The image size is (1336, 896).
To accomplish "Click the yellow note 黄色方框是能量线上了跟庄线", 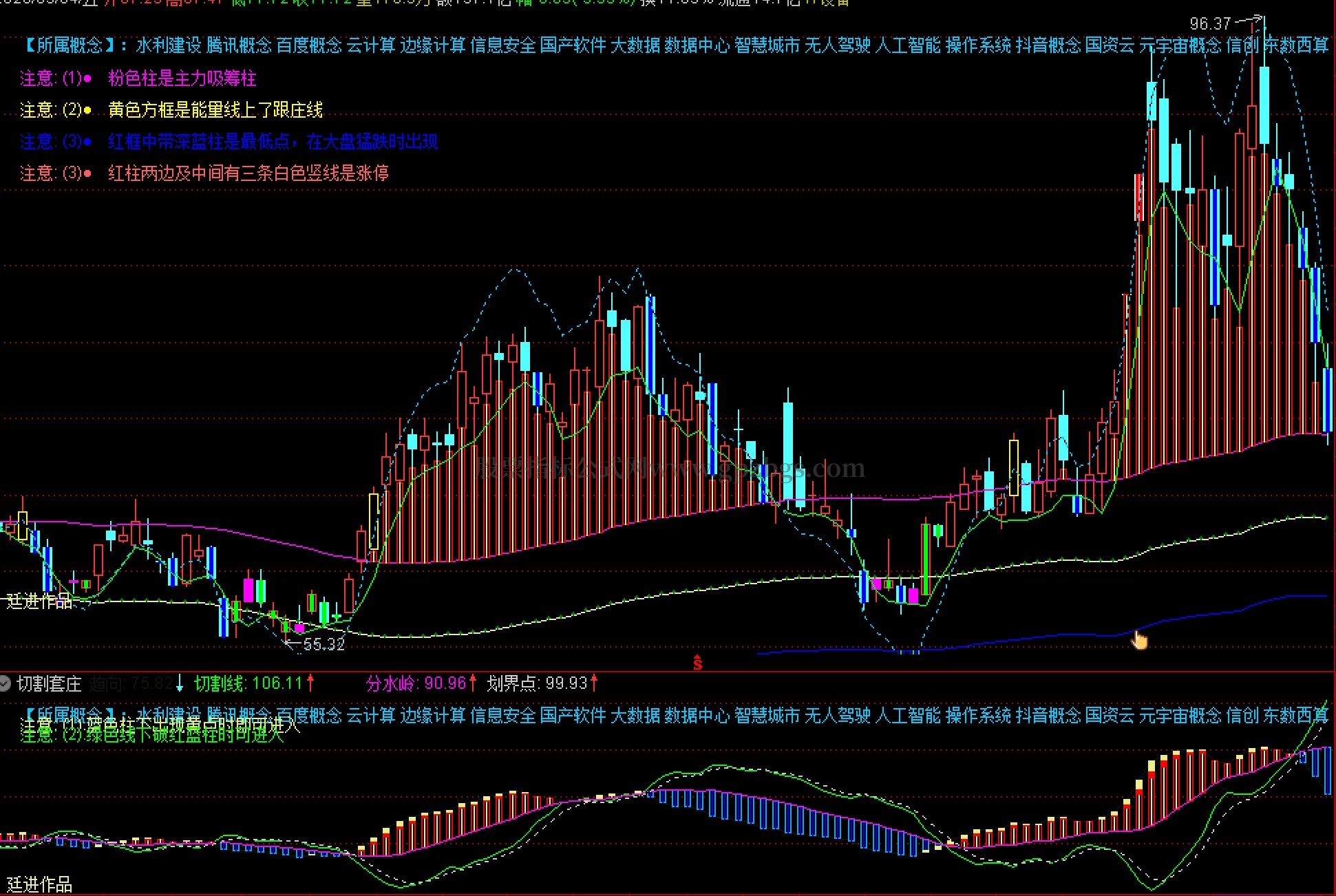I will pyautogui.click(x=215, y=110).
